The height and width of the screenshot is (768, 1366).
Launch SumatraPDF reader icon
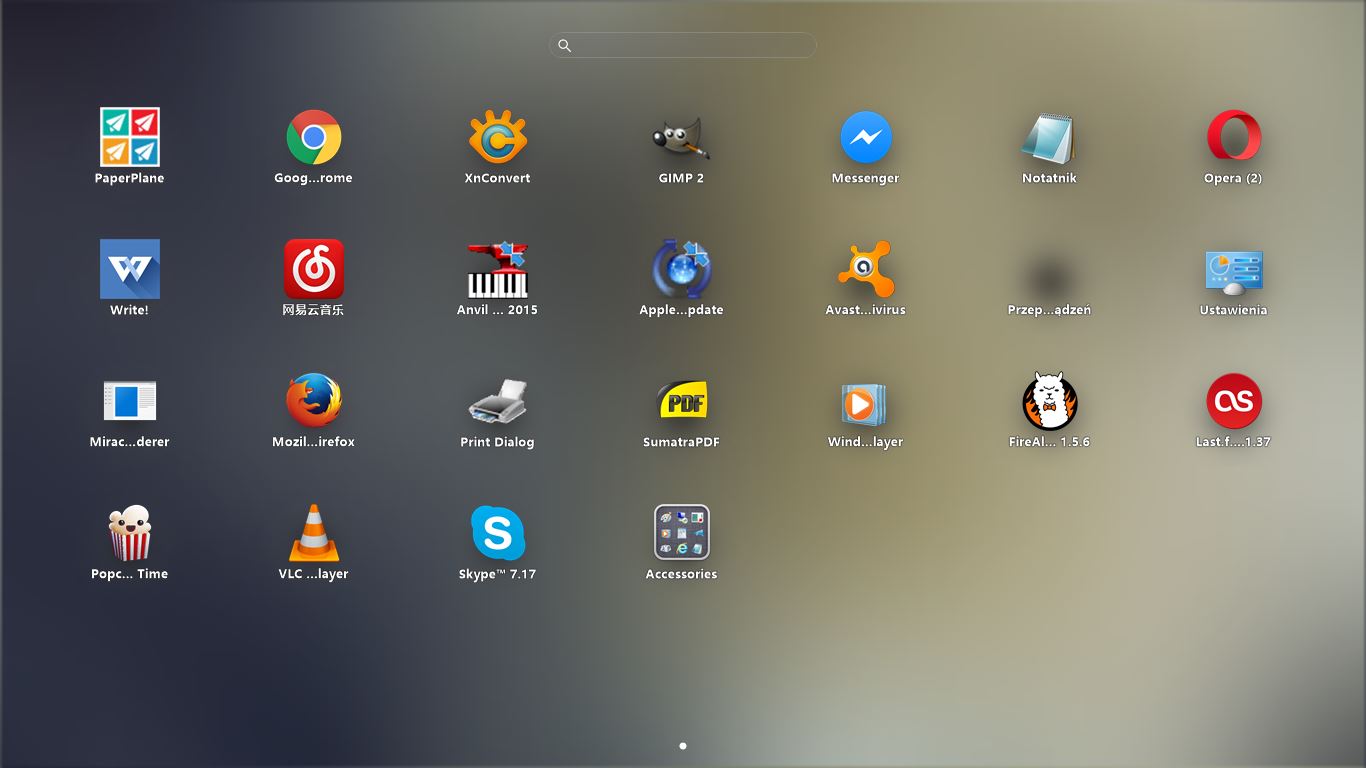pyautogui.click(x=681, y=402)
